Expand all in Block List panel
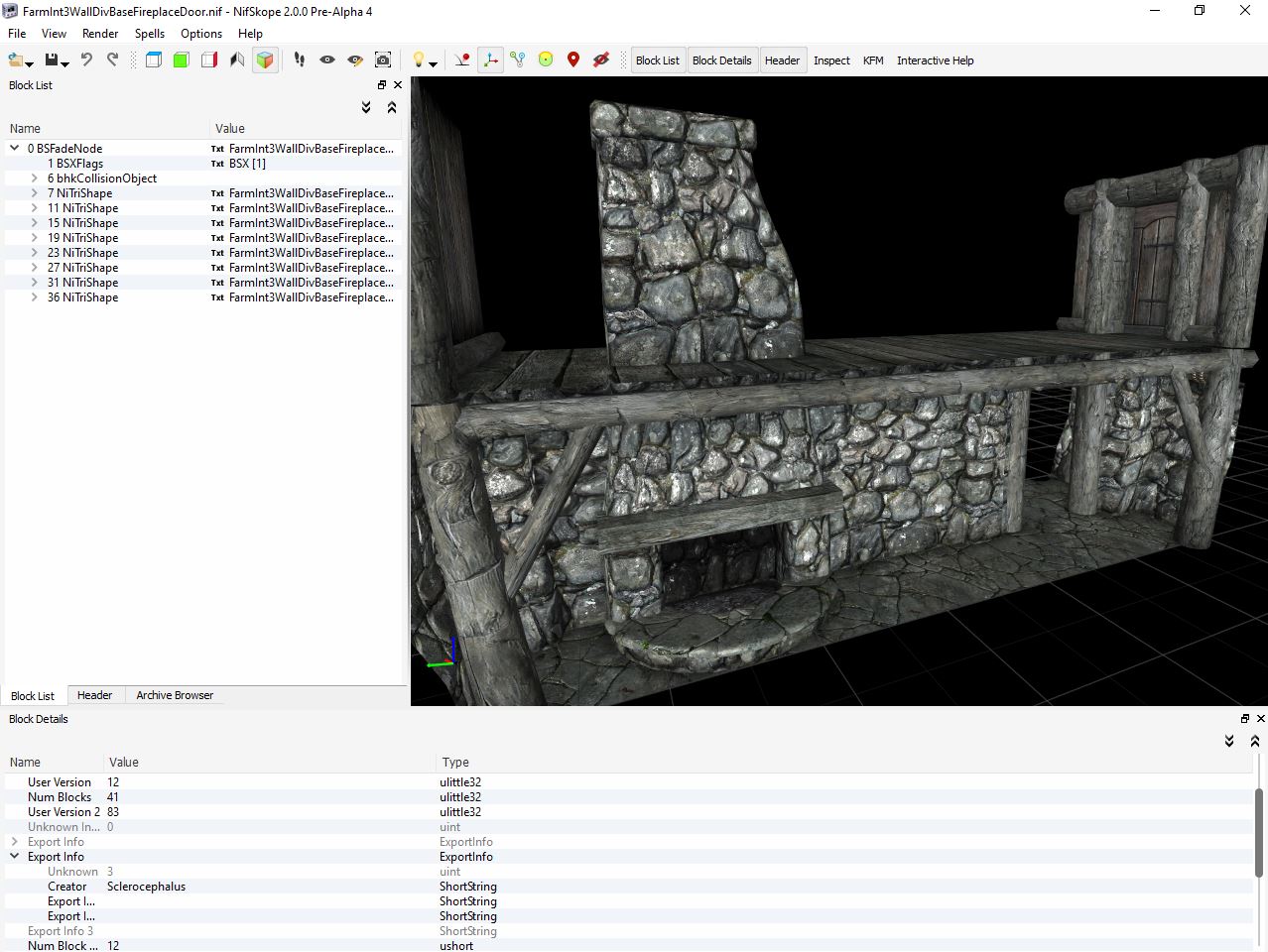The height and width of the screenshot is (952, 1268). 366,107
